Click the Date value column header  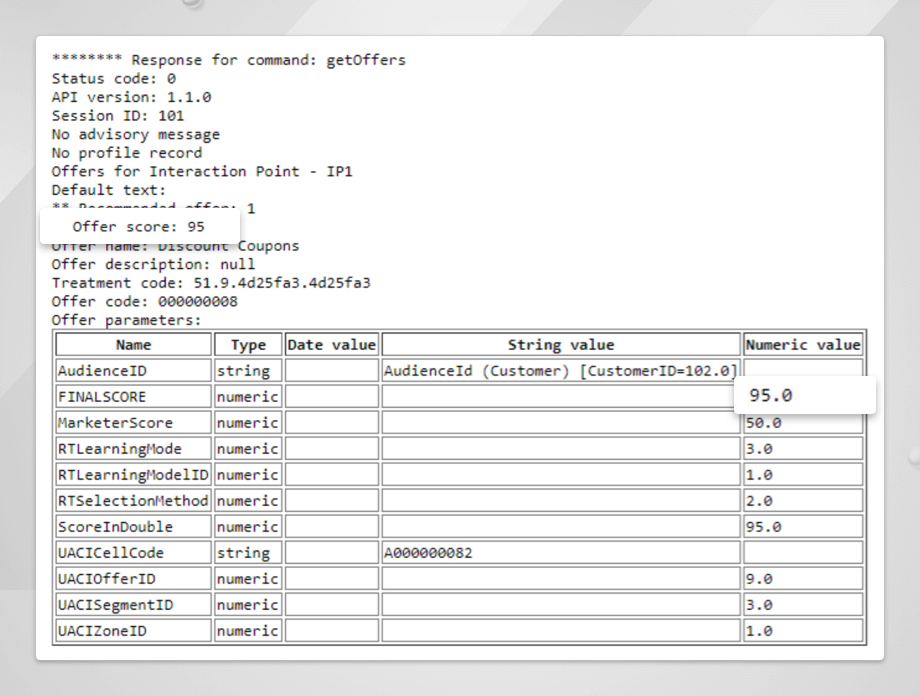click(331, 345)
